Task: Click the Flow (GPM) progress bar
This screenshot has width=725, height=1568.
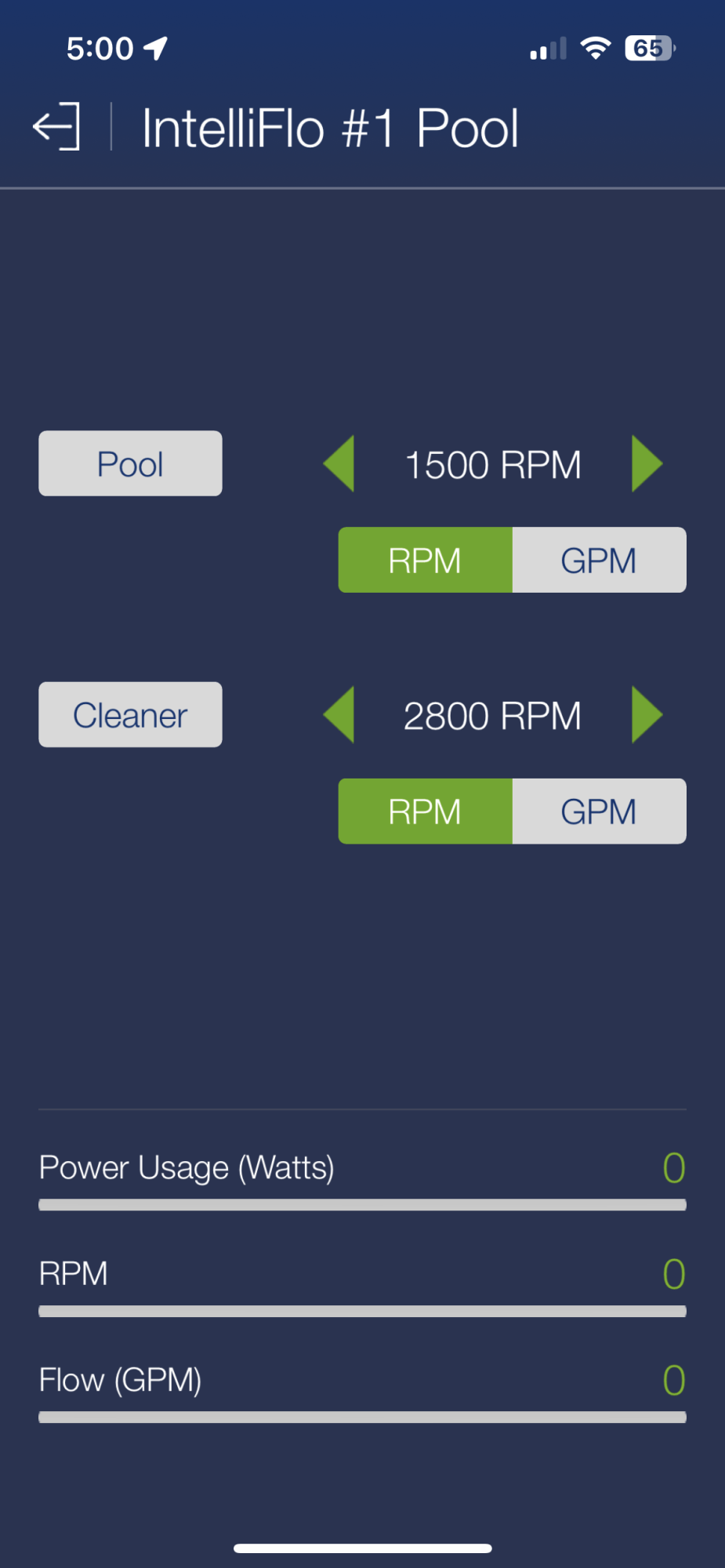Action: [362, 1417]
